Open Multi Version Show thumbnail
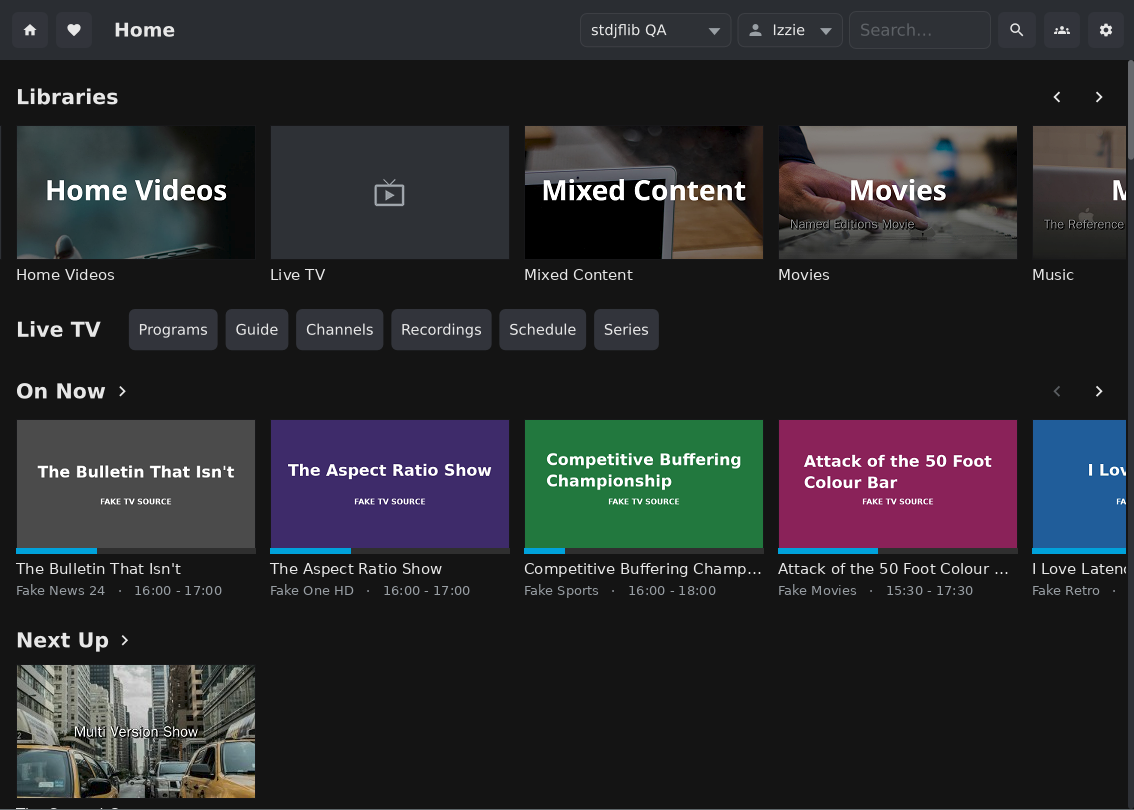 (x=136, y=731)
